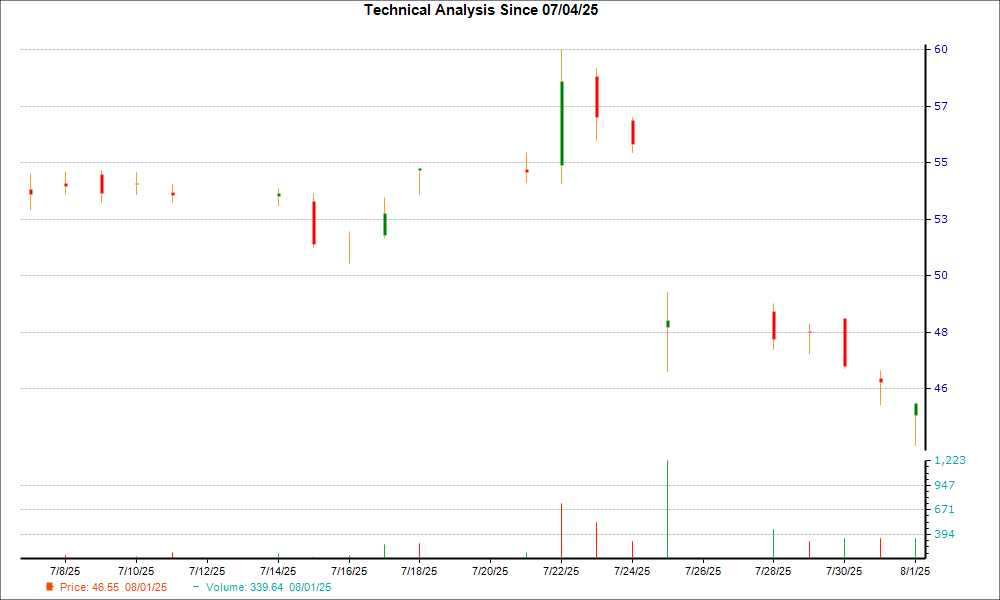Image resolution: width=1000 pixels, height=600 pixels.
Task: Click the 55 price axis label
Action: pos(941,163)
